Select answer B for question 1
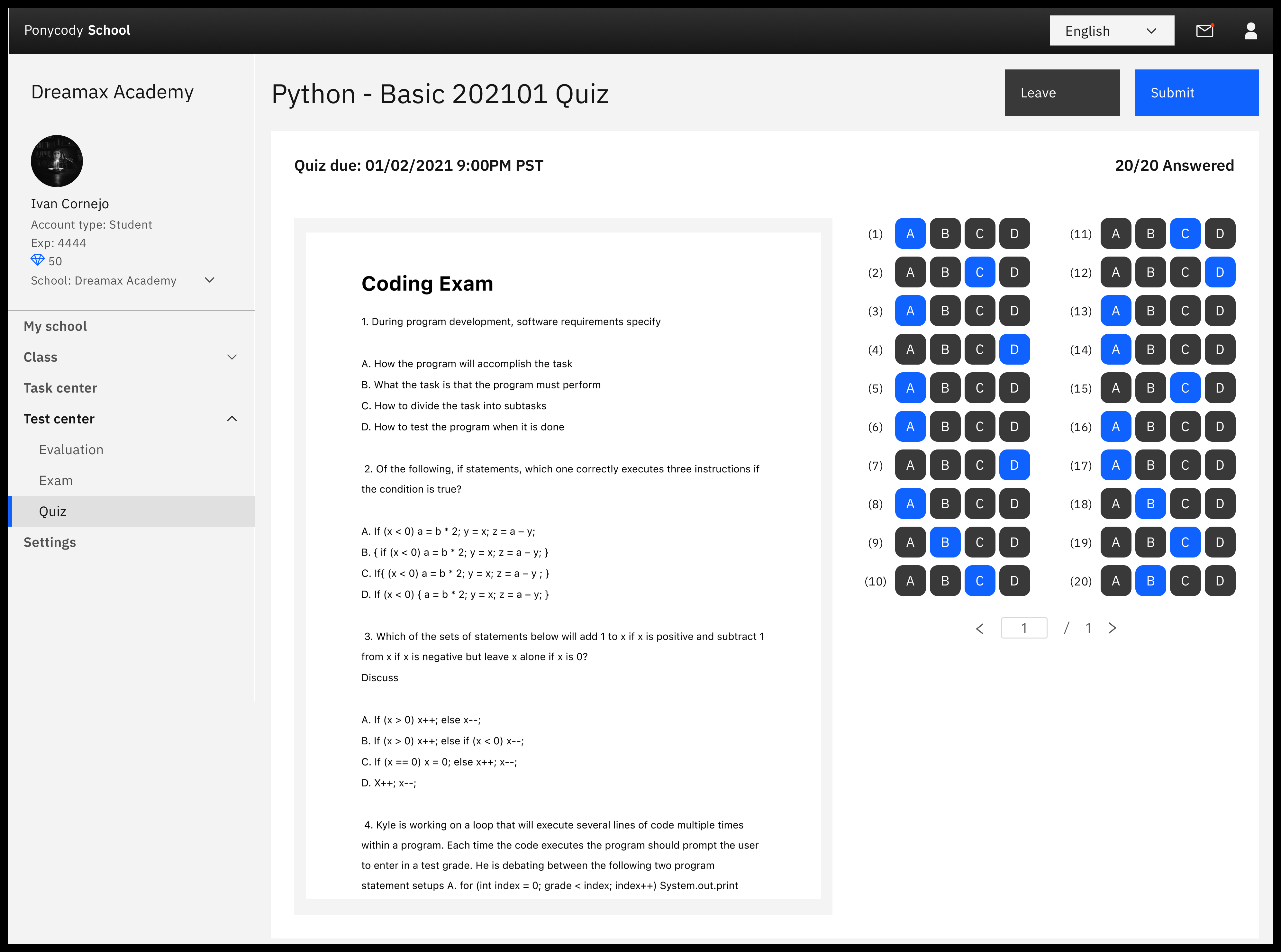Image resolution: width=1281 pixels, height=952 pixels. click(945, 234)
